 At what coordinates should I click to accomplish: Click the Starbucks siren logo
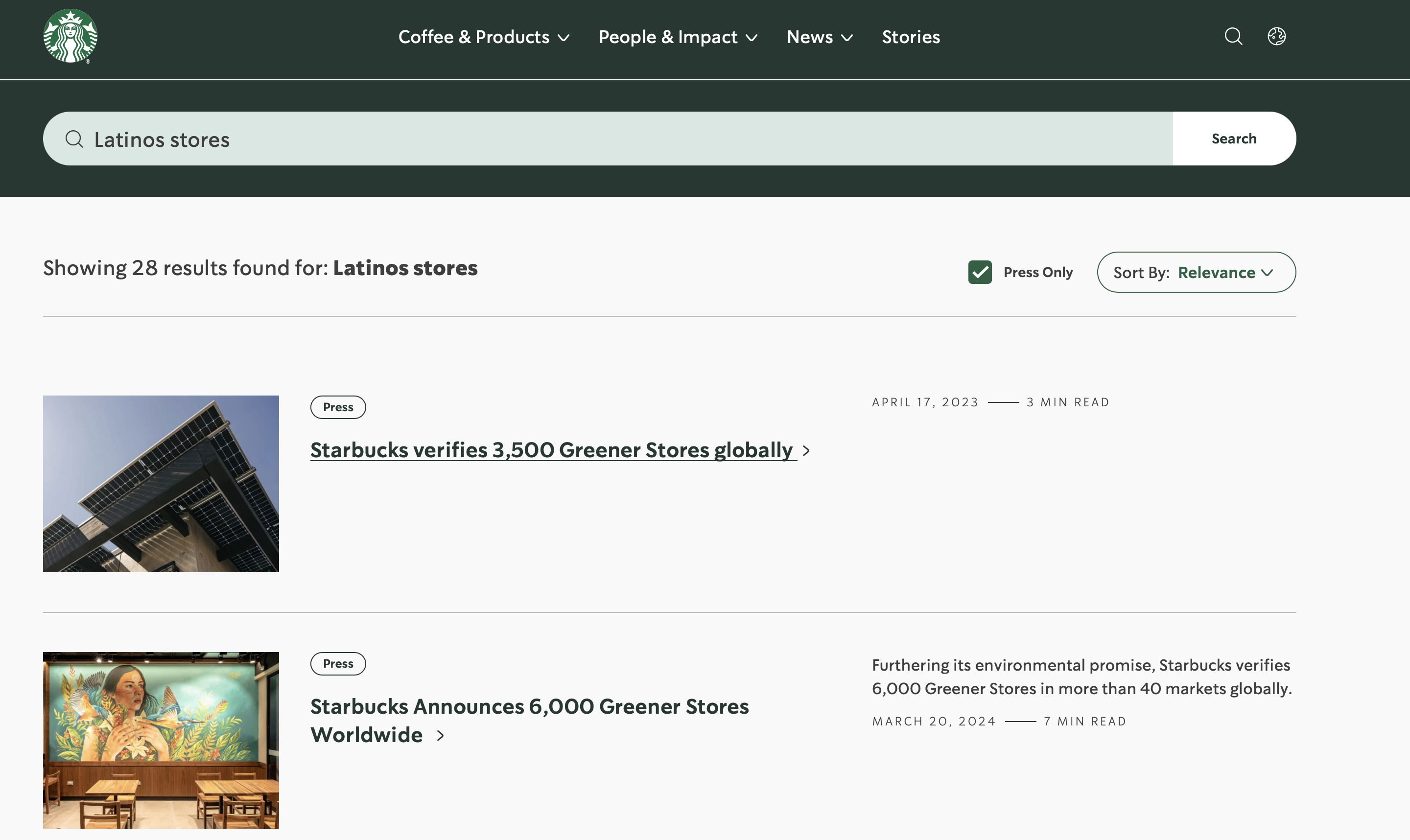coord(70,36)
